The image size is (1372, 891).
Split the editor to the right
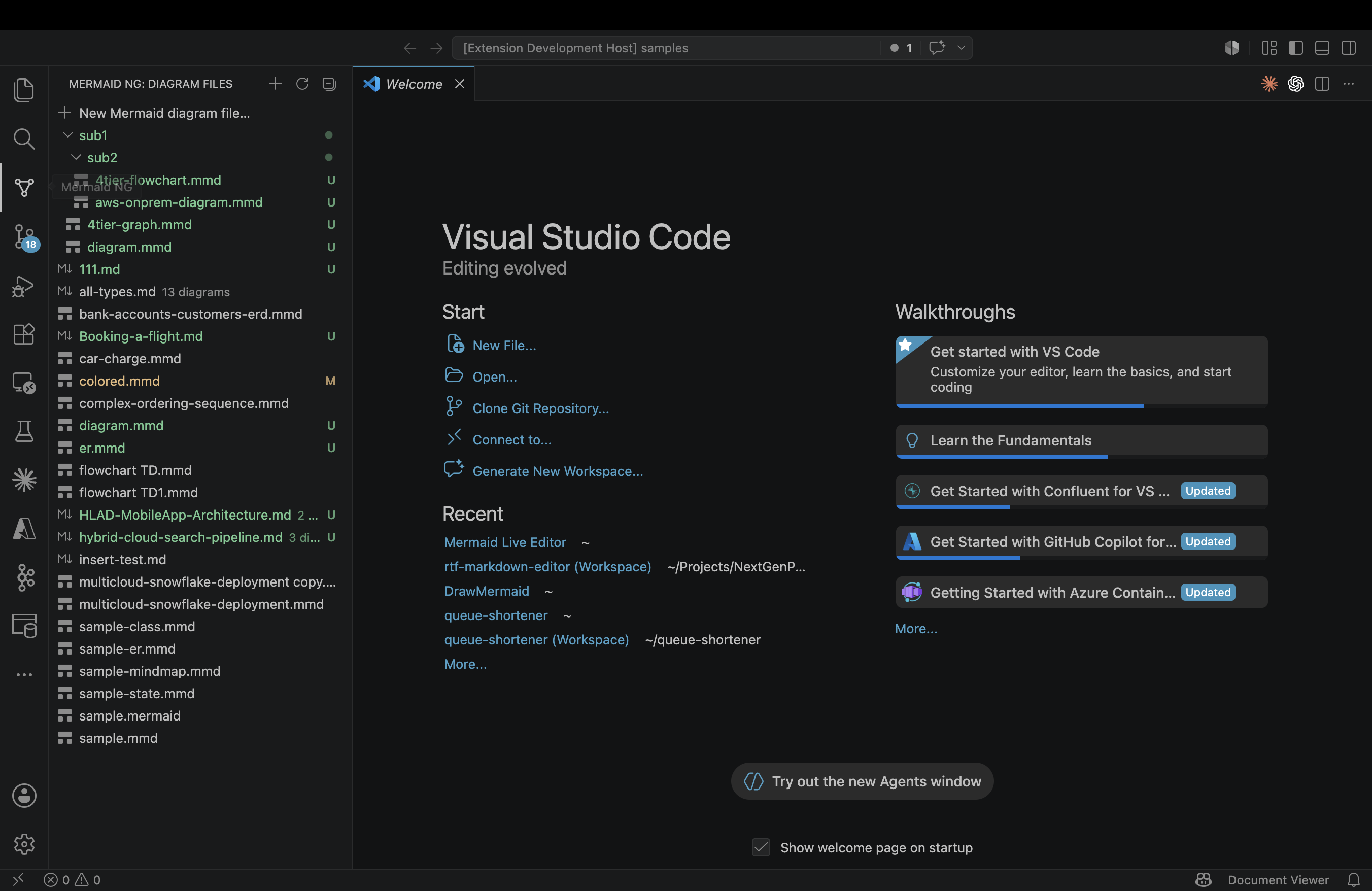[x=1322, y=84]
